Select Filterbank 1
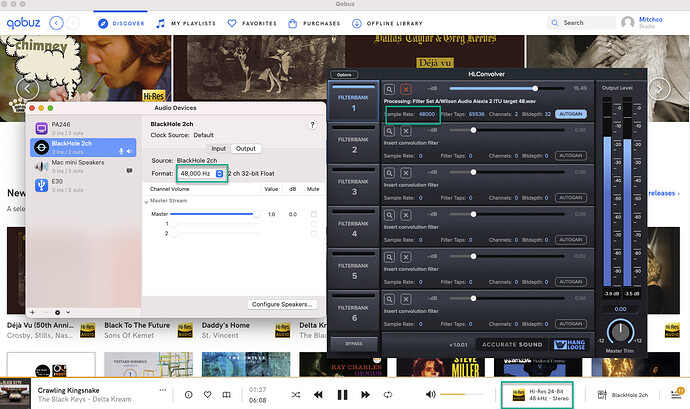Screen dimensions: 690x409 (x=353, y=102)
